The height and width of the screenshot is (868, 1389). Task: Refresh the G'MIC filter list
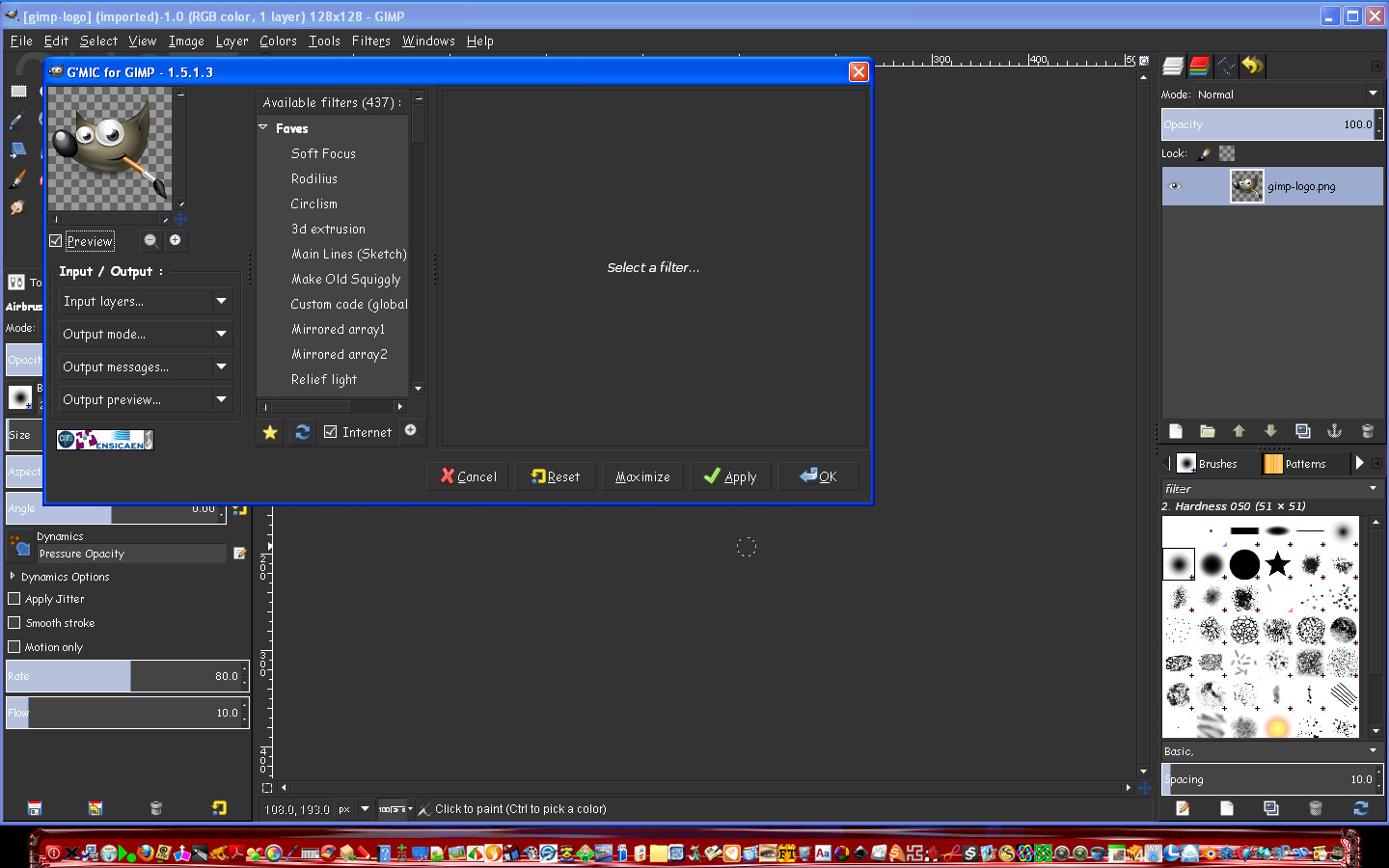click(x=302, y=432)
